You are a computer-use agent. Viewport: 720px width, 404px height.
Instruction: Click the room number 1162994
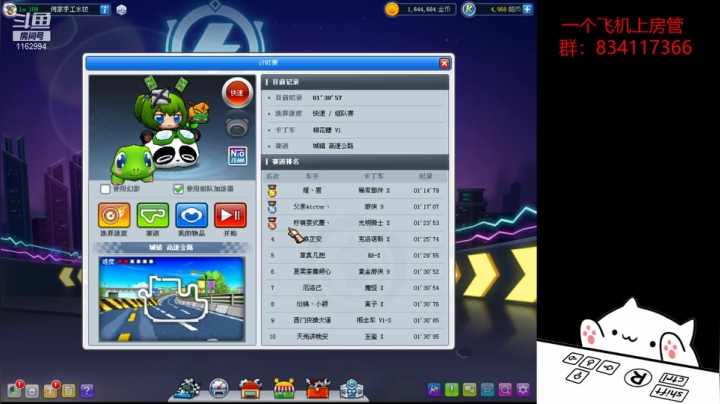point(31,46)
